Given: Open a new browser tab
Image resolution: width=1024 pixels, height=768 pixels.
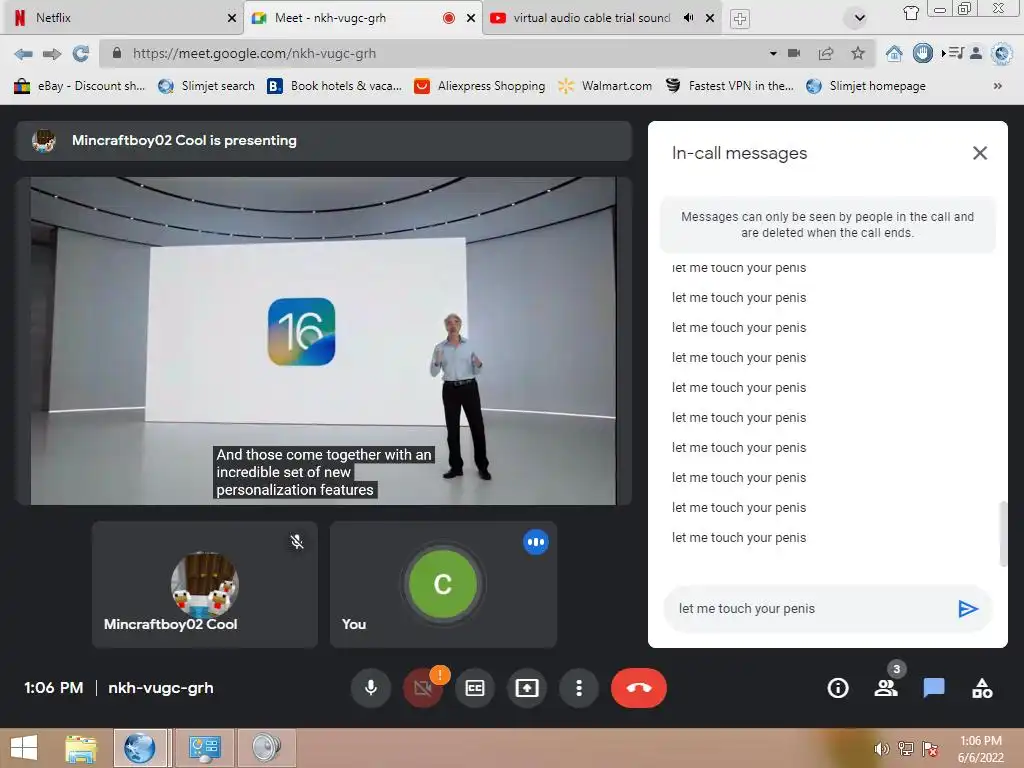Looking at the screenshot, I should 739,19.
